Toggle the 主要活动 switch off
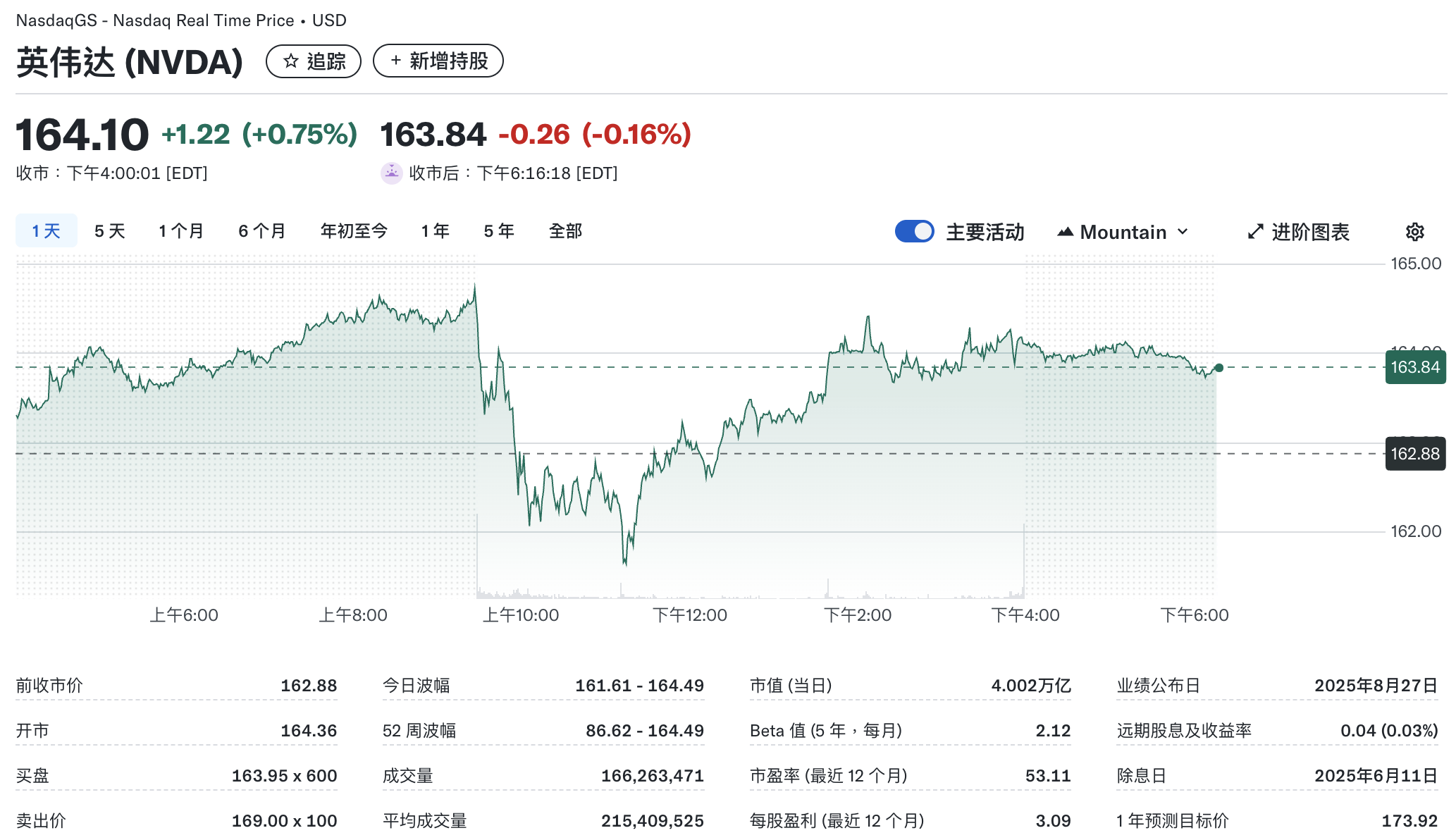1456x840 pixels. click(914, 231)
